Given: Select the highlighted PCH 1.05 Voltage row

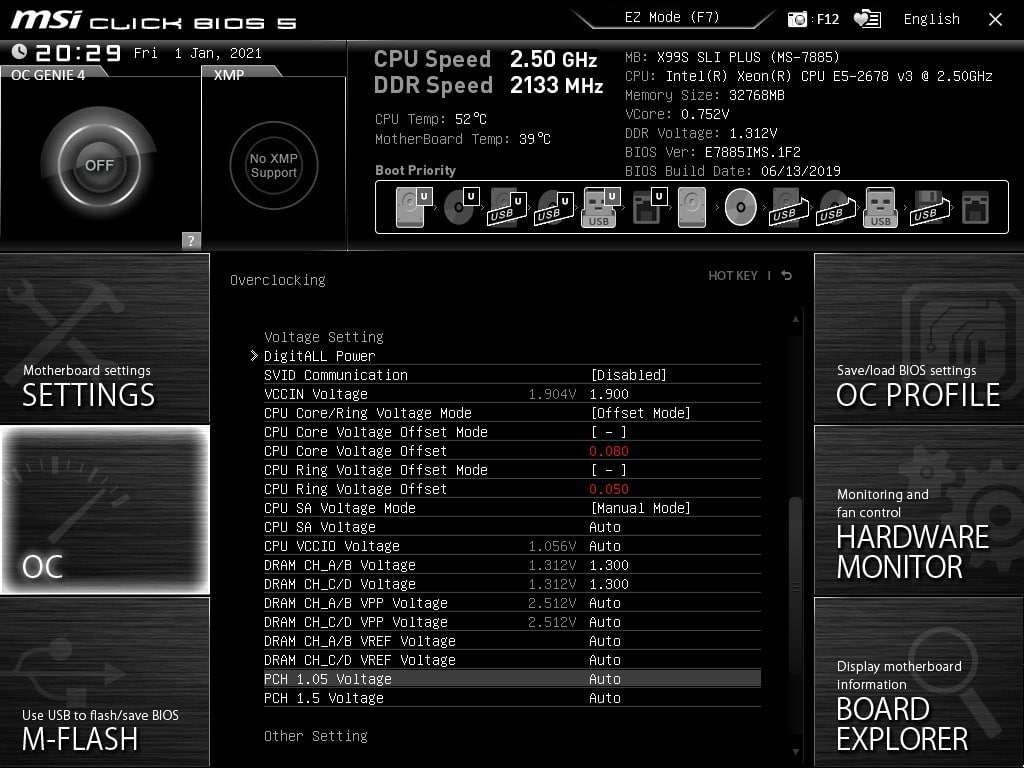Looking at the screenshot, I should pyautogui.click(x=512, y=679).
